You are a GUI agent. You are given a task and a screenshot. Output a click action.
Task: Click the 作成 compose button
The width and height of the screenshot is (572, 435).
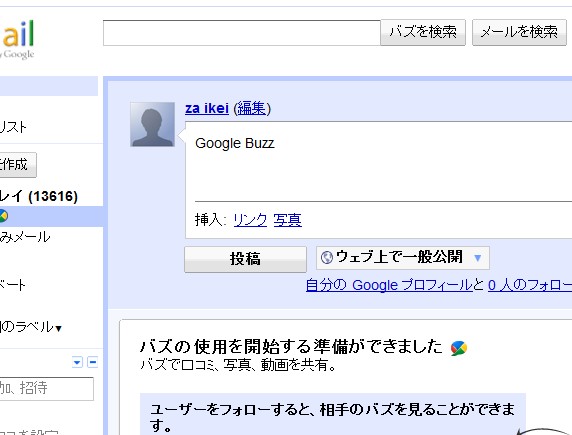pos(18,165)
